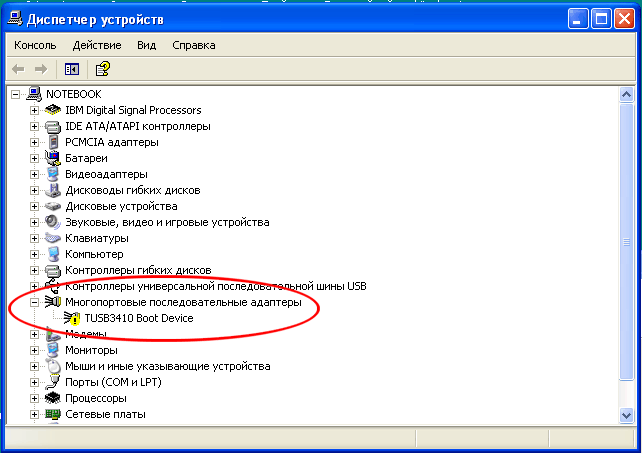Click the scroll down arrow
Viewport: 642px width, 453px height.
coord(626,415)
